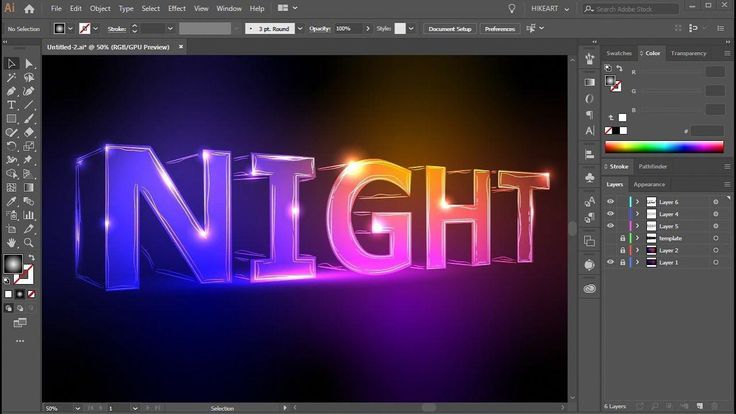
Task: Unlock Layer 2 lock icon
Action: pos(622,250)
